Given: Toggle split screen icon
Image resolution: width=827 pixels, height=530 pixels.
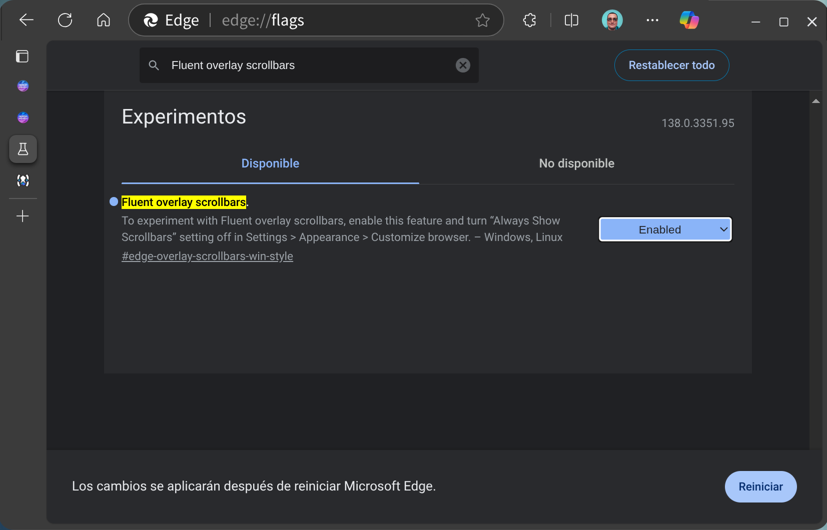Looking at the screenshot, I should tap(571, 20).
